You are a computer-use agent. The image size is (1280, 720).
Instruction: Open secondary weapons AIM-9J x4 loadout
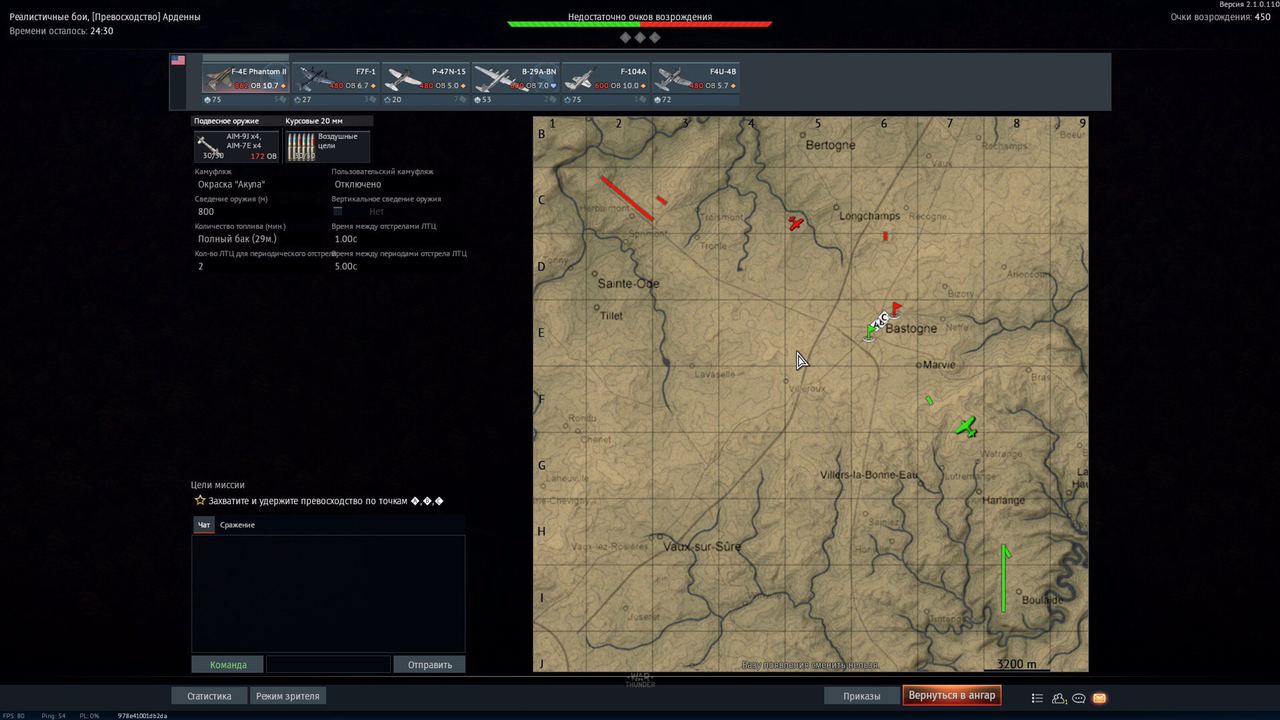236,146
